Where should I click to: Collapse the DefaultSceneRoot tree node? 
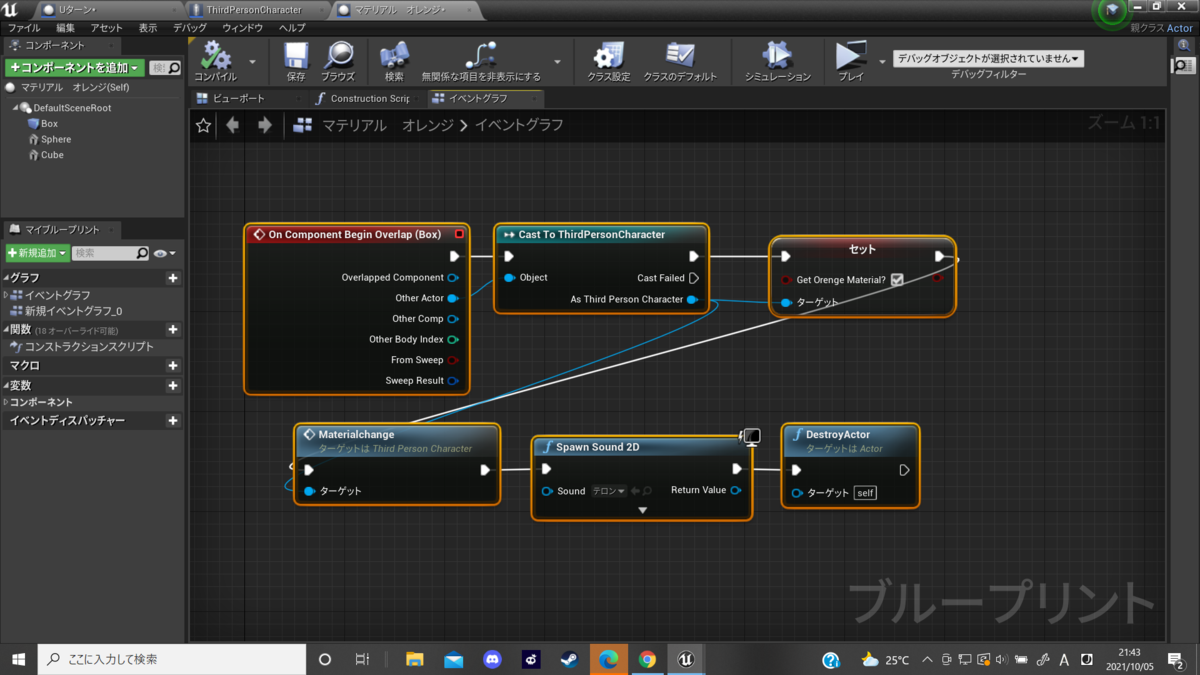16,108
